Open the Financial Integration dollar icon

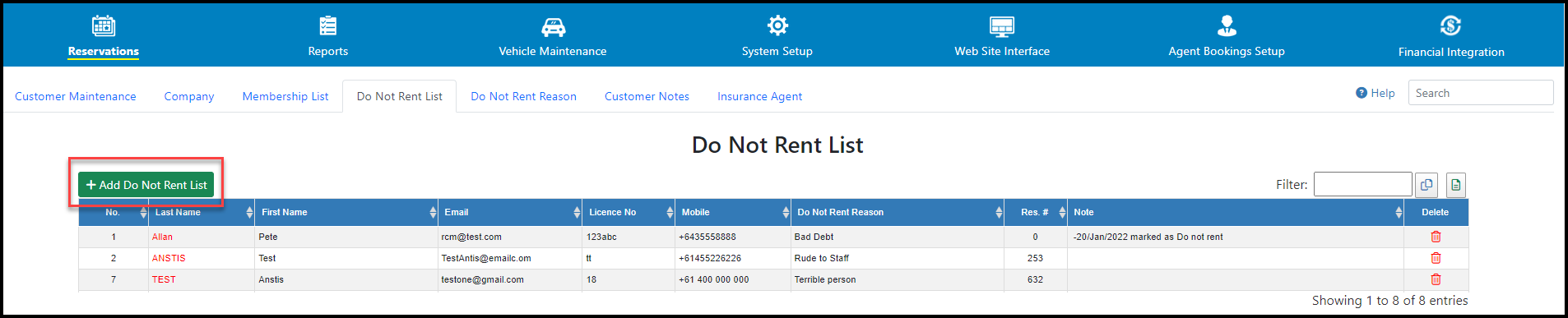coord(1451,26)
